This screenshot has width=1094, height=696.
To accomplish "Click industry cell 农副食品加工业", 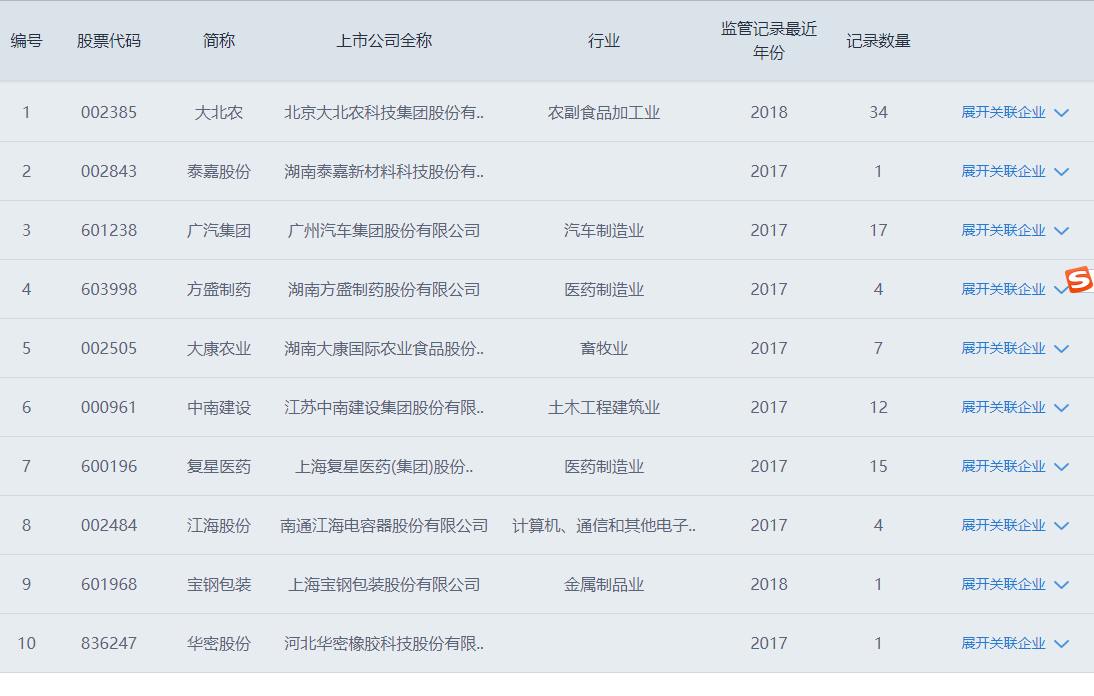I will click(604, 112).
